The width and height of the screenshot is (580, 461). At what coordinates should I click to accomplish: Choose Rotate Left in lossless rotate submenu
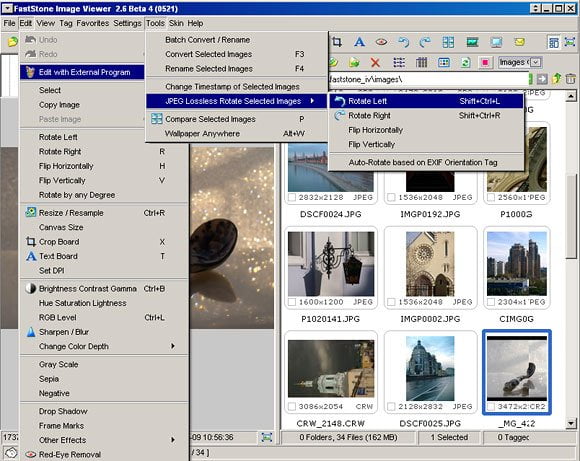pos(426,101)
